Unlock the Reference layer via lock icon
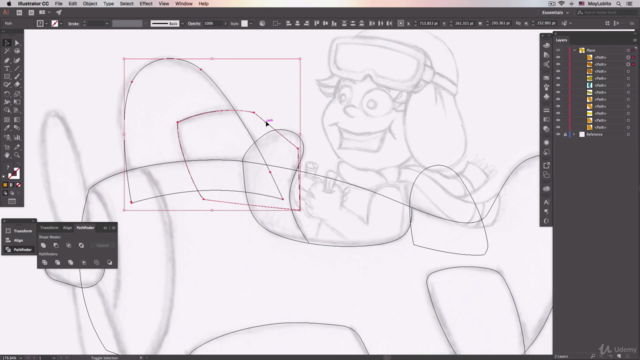The image size is (640, 360). point(565,134)
